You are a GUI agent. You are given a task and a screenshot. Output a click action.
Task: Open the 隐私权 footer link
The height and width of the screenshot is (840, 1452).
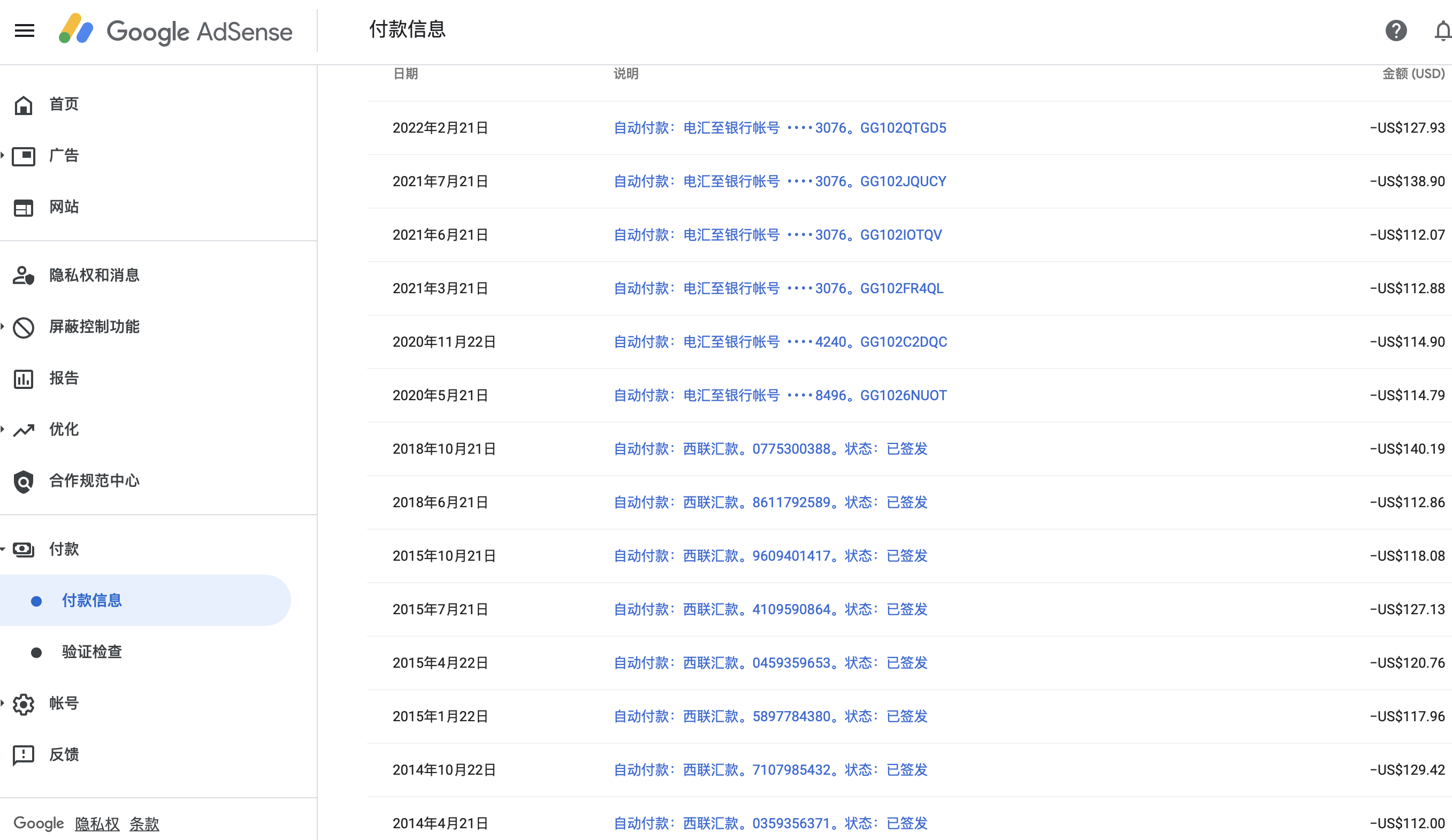tap(97, 824)
